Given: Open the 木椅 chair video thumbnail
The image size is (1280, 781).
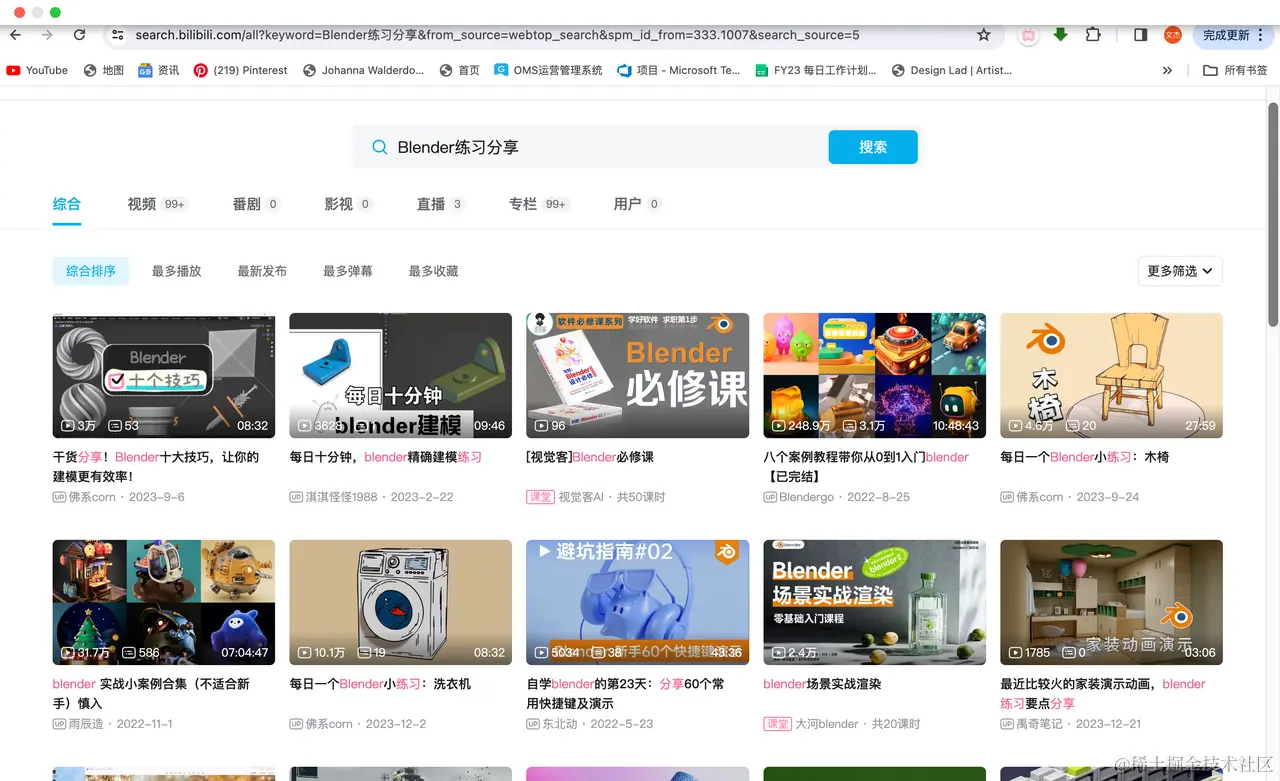Looking at the screenshot, I should pos(1111,375).
